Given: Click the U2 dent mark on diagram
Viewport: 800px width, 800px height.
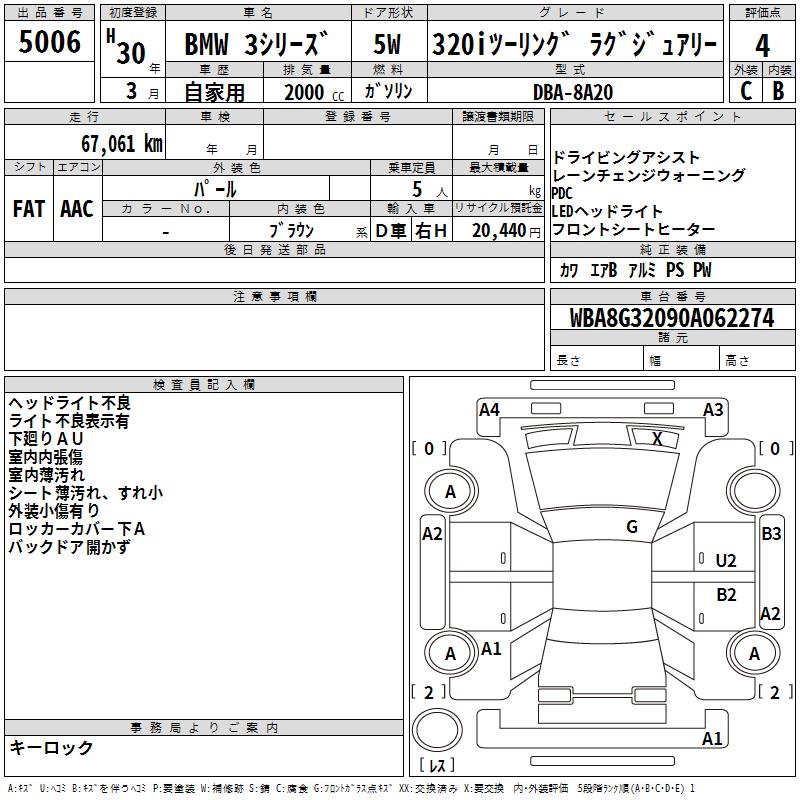Looking at the screenshot, I should pyautogui.click(x=726, y=561).
